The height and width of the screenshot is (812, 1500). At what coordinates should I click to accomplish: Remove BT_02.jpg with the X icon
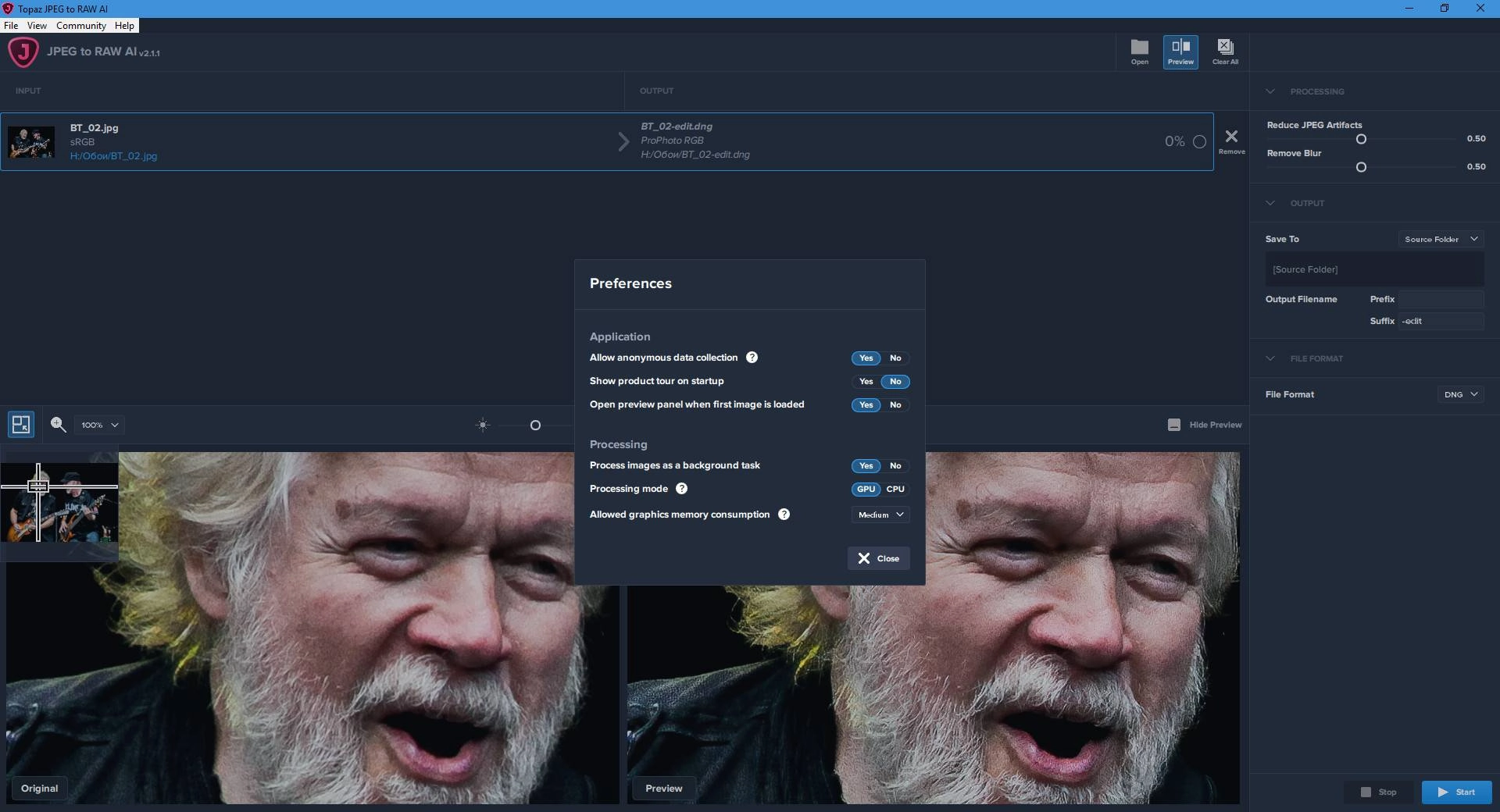tap(1231, 137)
